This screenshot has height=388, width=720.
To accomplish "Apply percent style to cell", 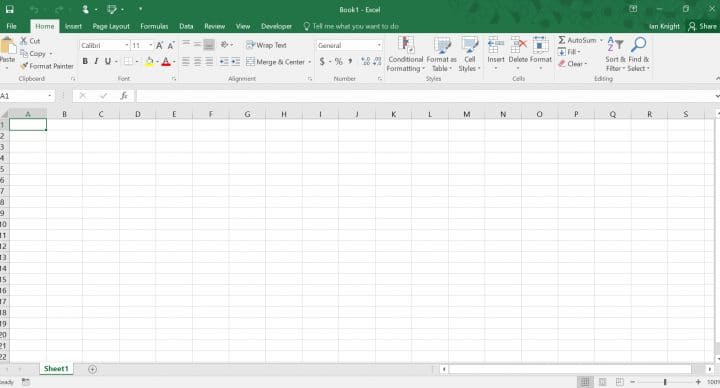I will click(338, 61).
